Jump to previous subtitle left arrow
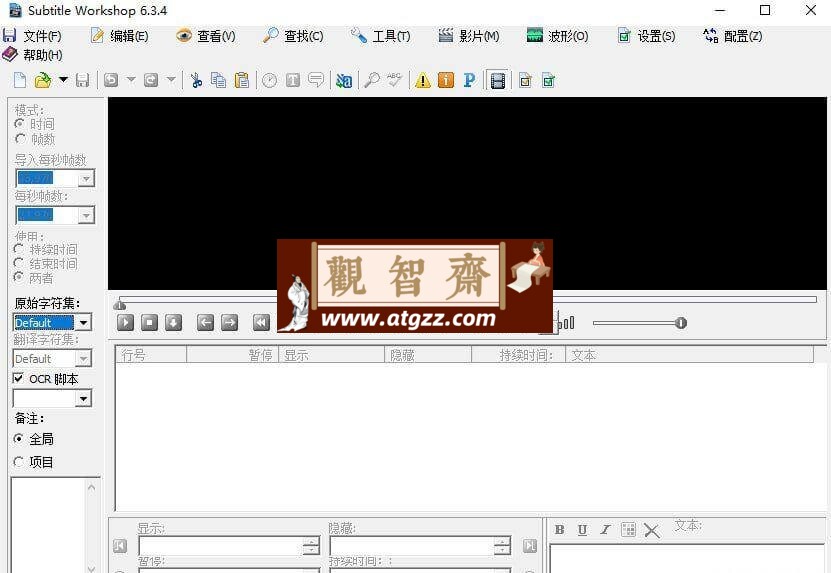Image resolution: width=831 pixels, height=573 pixels. 206,322
